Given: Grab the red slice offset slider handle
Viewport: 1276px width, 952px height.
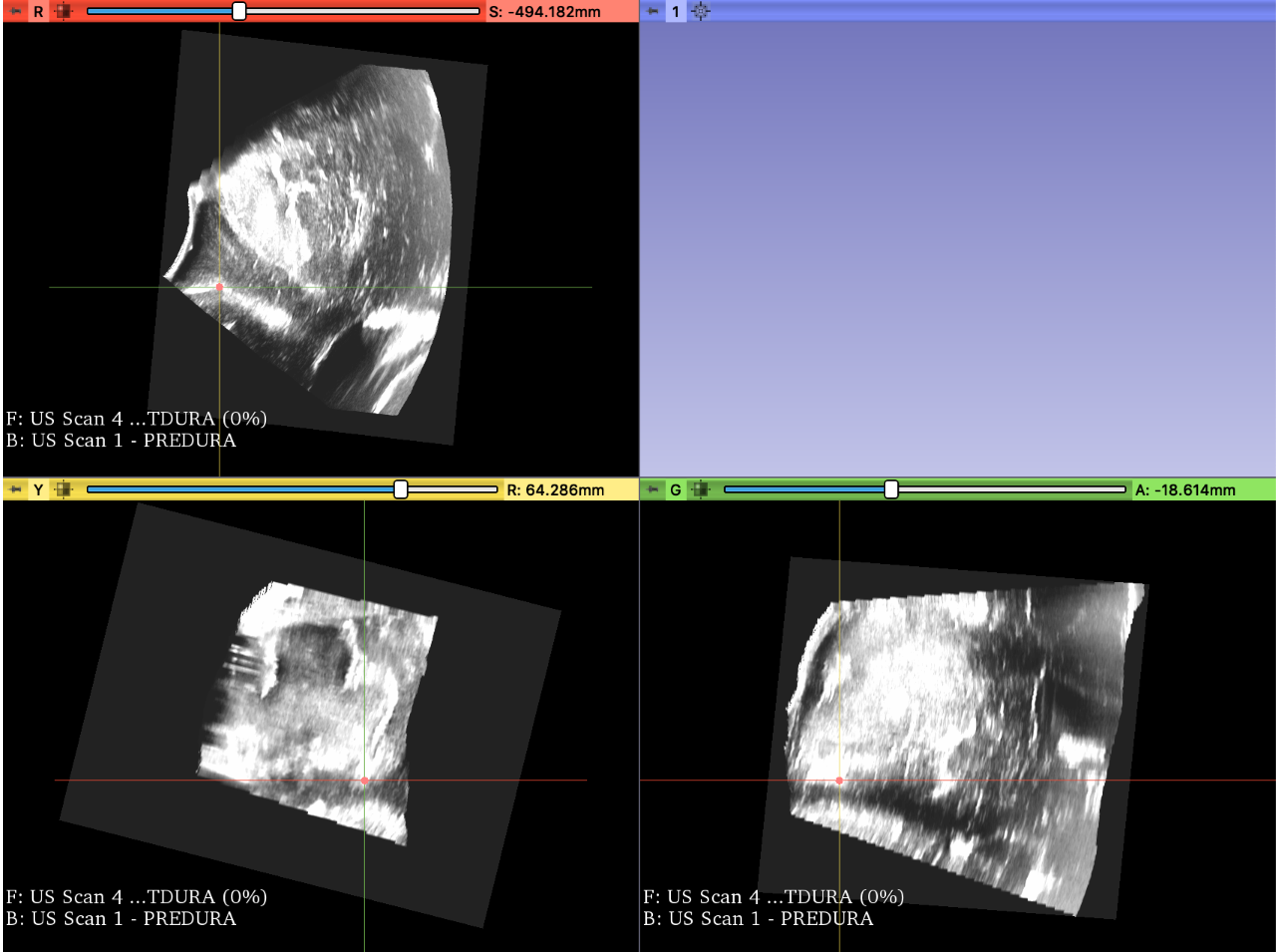Looking at the screenshot, I should (239, 12).
